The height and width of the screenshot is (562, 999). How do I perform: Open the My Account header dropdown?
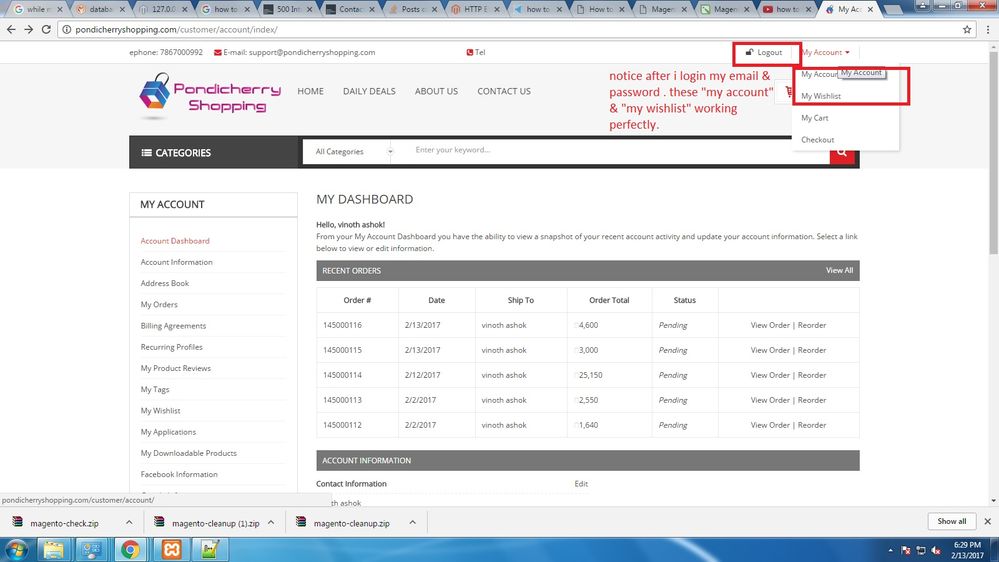[x=825, y=52]
